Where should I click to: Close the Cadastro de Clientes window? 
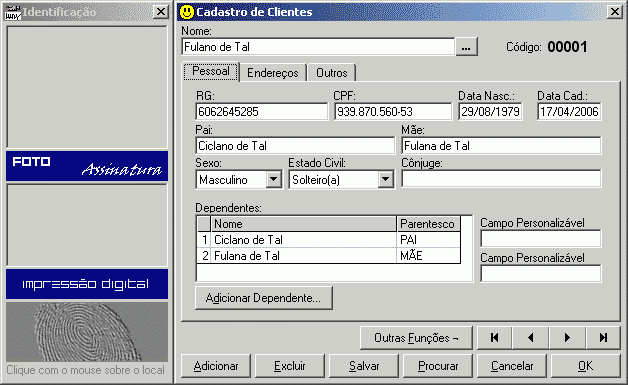(x=615, y=12)
